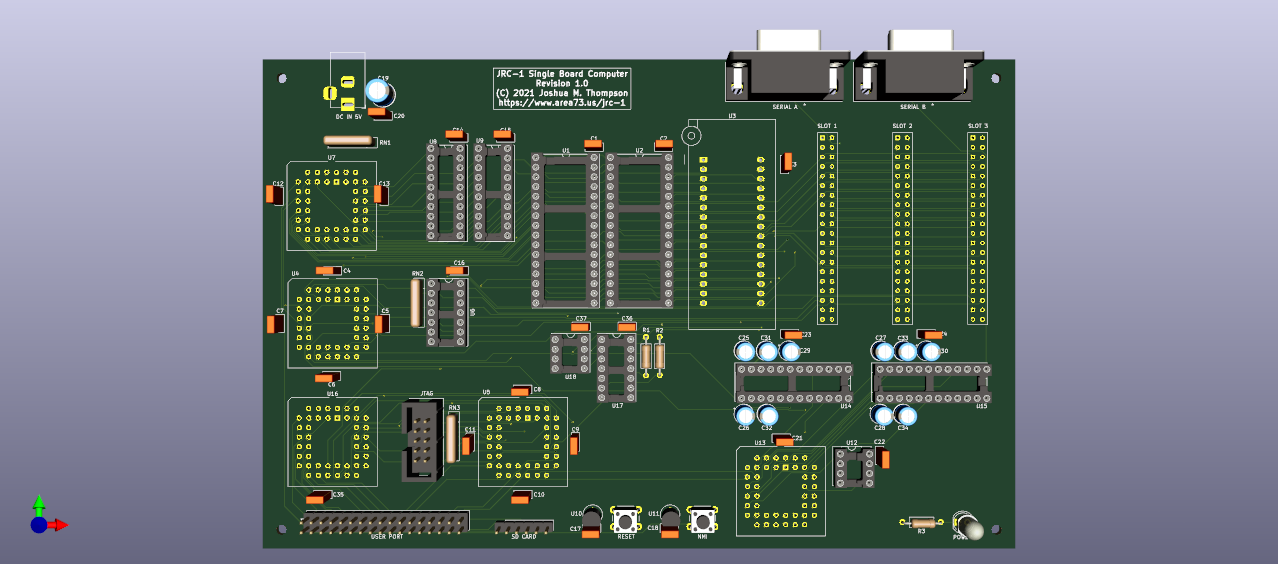Pick the SLOT 3 expansion header
This screenshot has height=564, width=1278.
pos(977,230)
